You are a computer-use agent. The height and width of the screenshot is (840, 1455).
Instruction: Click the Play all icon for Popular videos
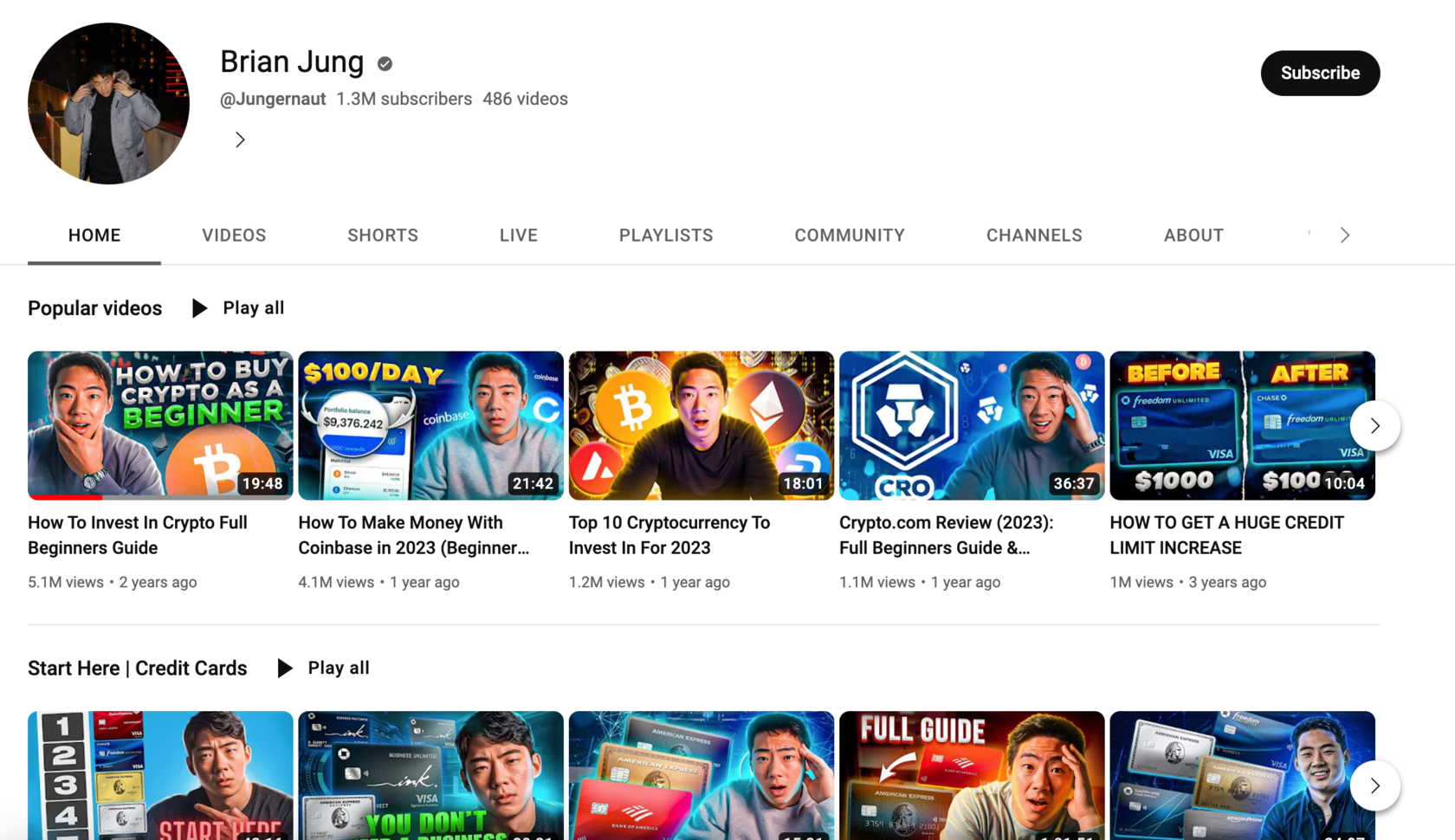tap(199, 308)
